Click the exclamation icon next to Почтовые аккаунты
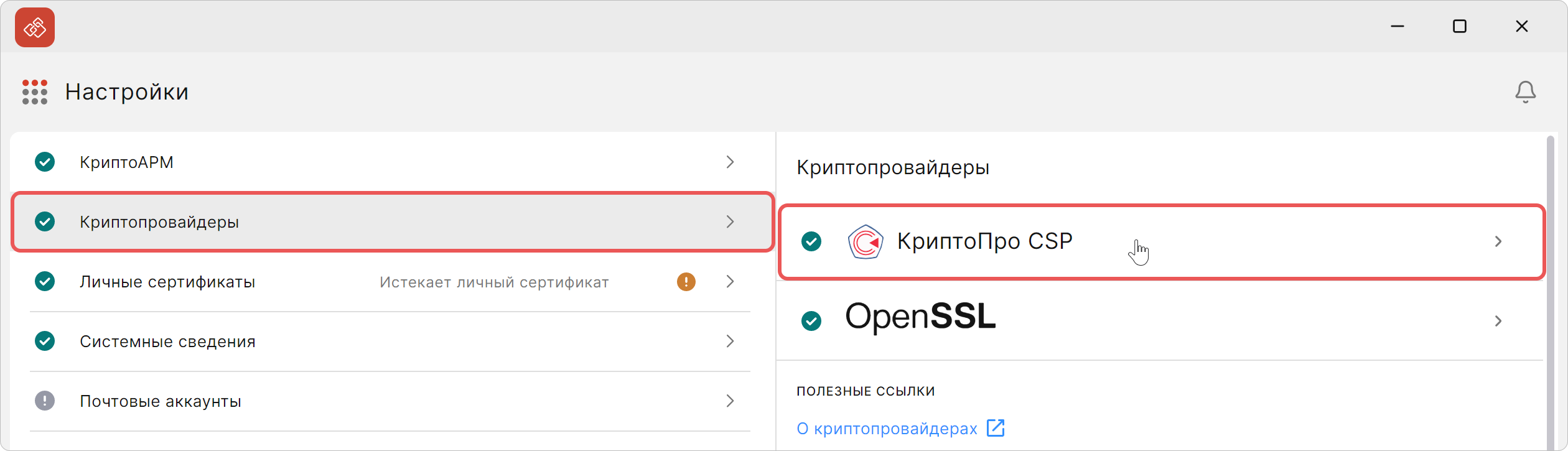This screenshot has height=451, width=1568. point(44,401)
